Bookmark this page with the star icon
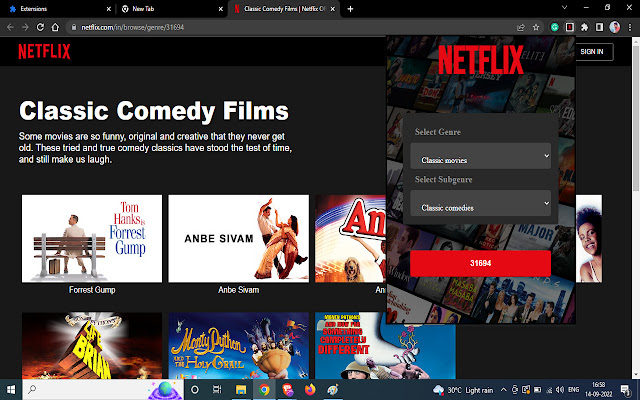Screen dimensions: 640x400 536,27
